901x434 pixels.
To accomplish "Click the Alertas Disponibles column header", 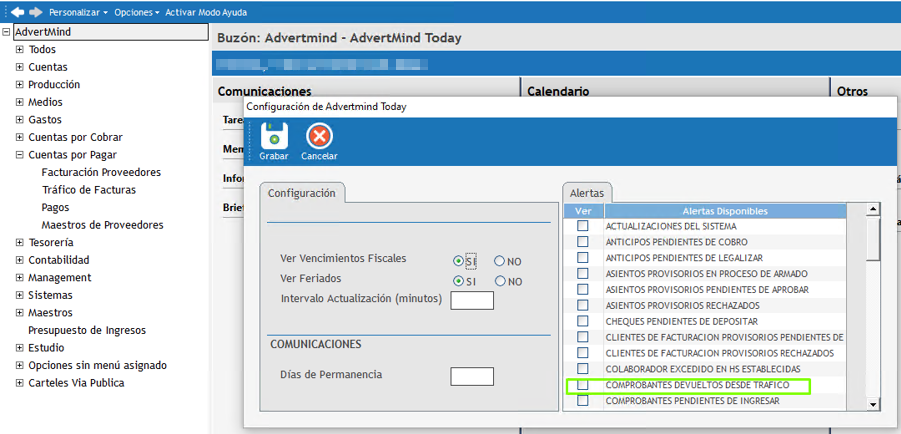I will [x=725, y=211].
